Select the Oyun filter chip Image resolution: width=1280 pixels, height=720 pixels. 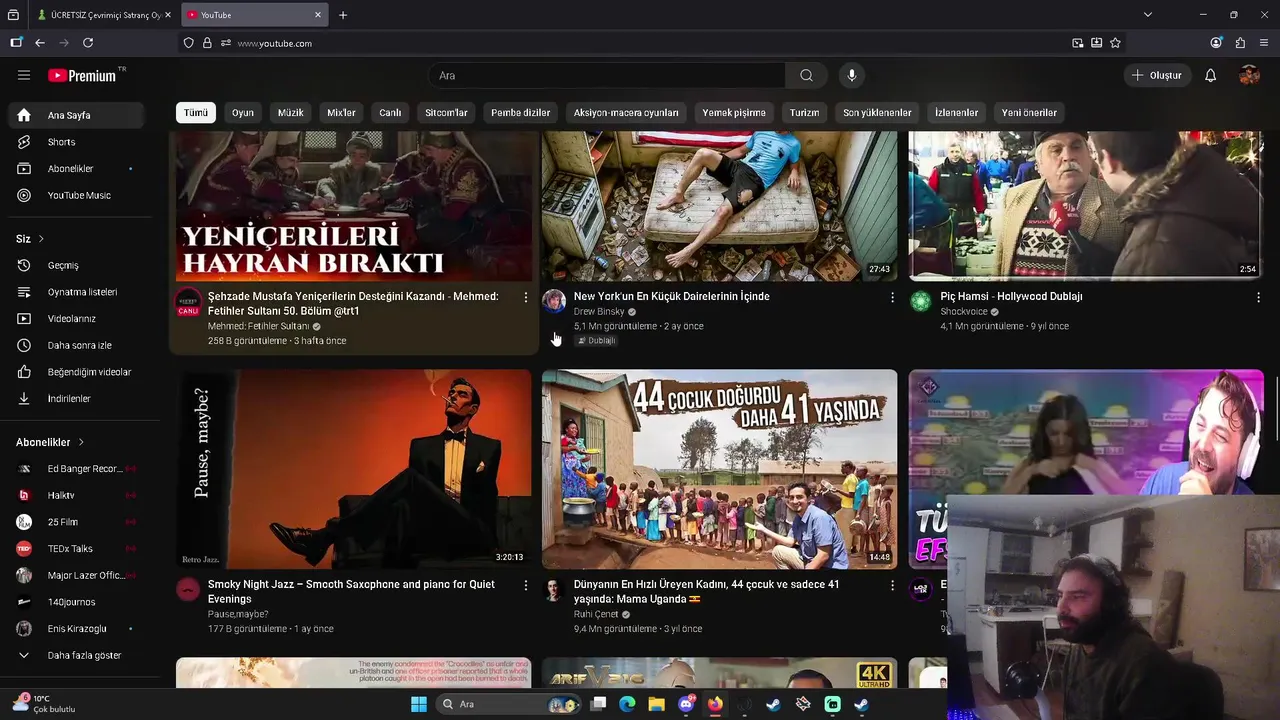[x=243, y=113]
